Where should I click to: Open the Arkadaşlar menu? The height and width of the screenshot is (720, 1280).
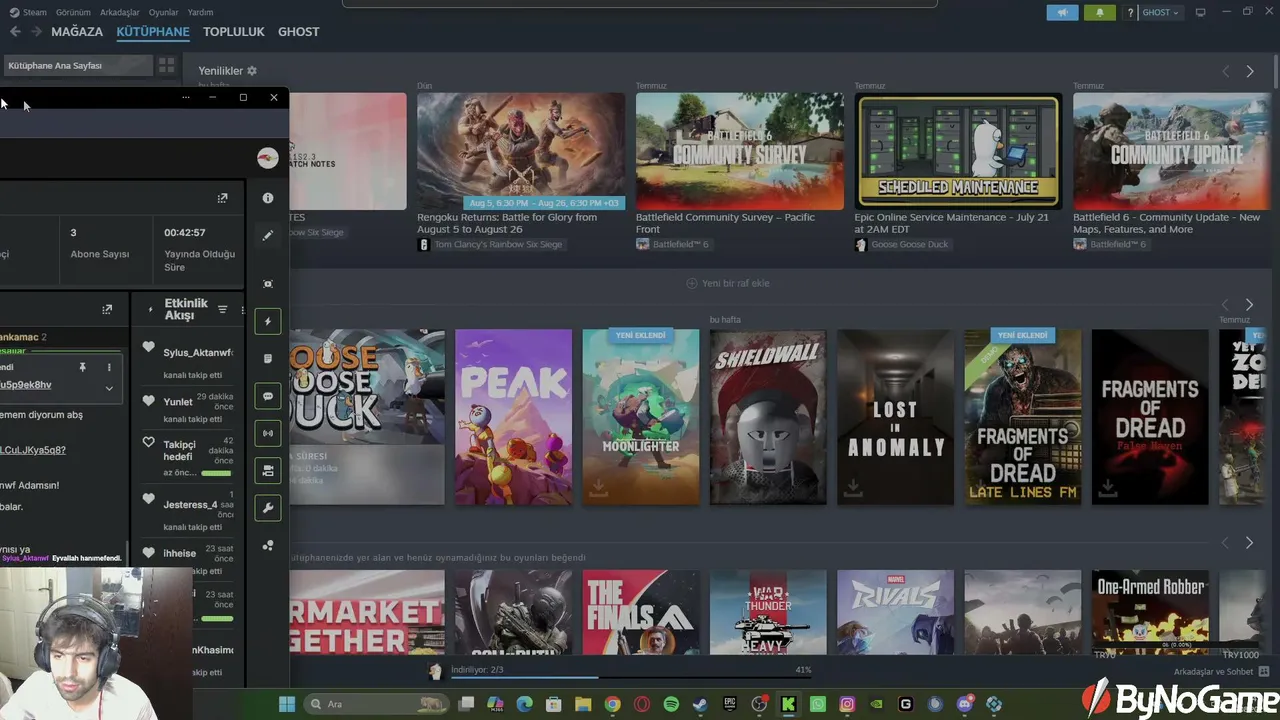tap(120, 12)
